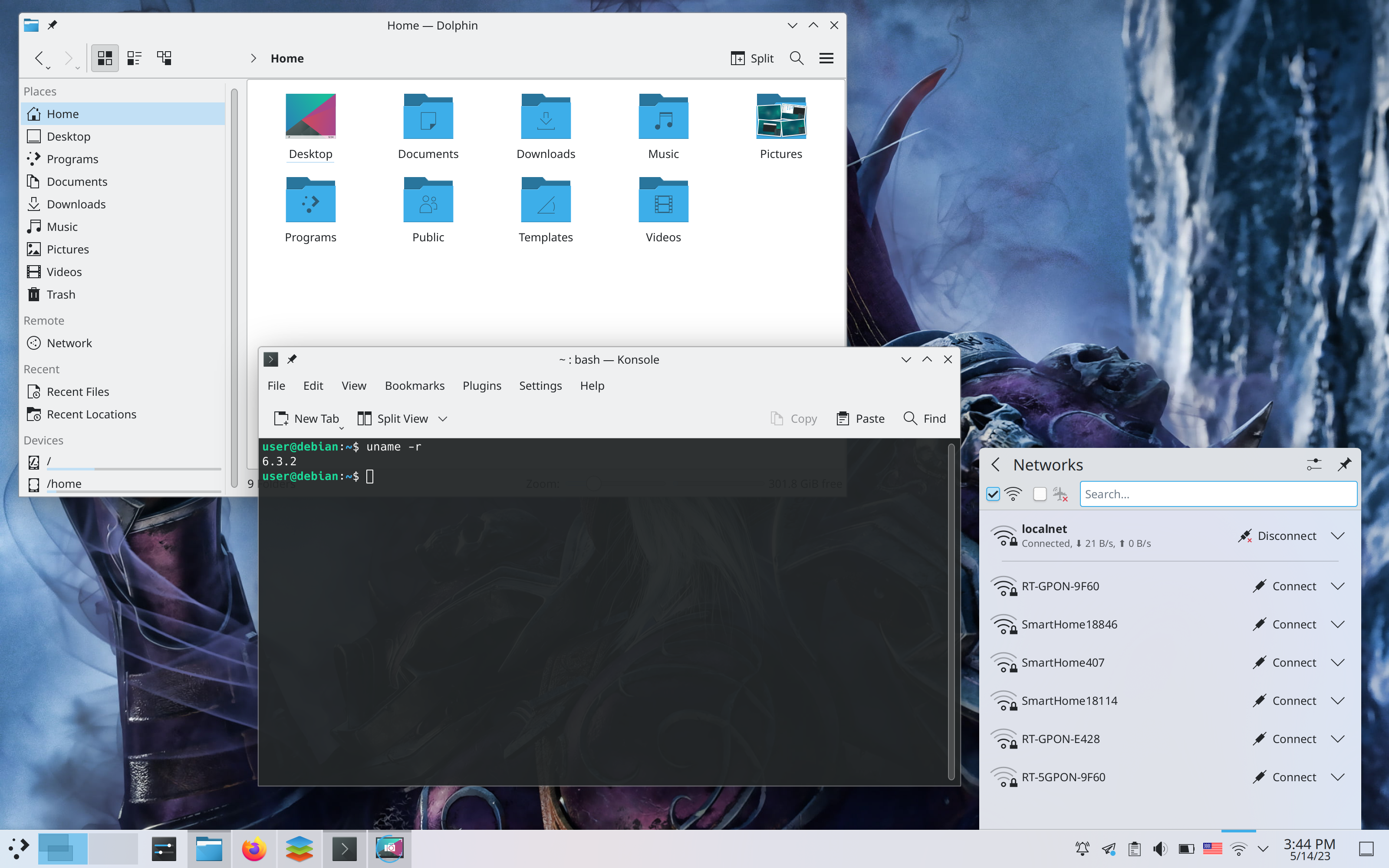
Task: Click New Tab button in Konsole
Action: tap(305, 418)
